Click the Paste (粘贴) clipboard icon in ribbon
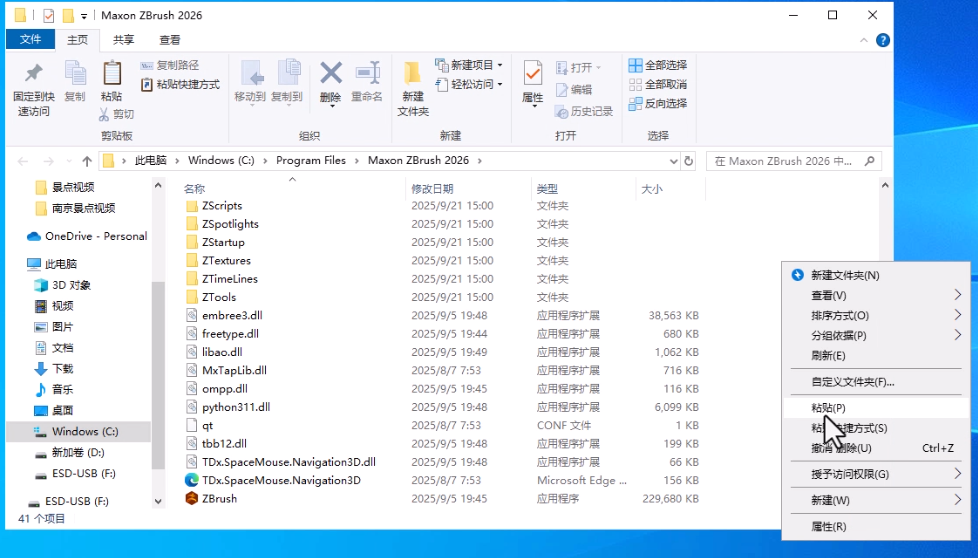The image size is (978, 558). click(x=112, y=74)
